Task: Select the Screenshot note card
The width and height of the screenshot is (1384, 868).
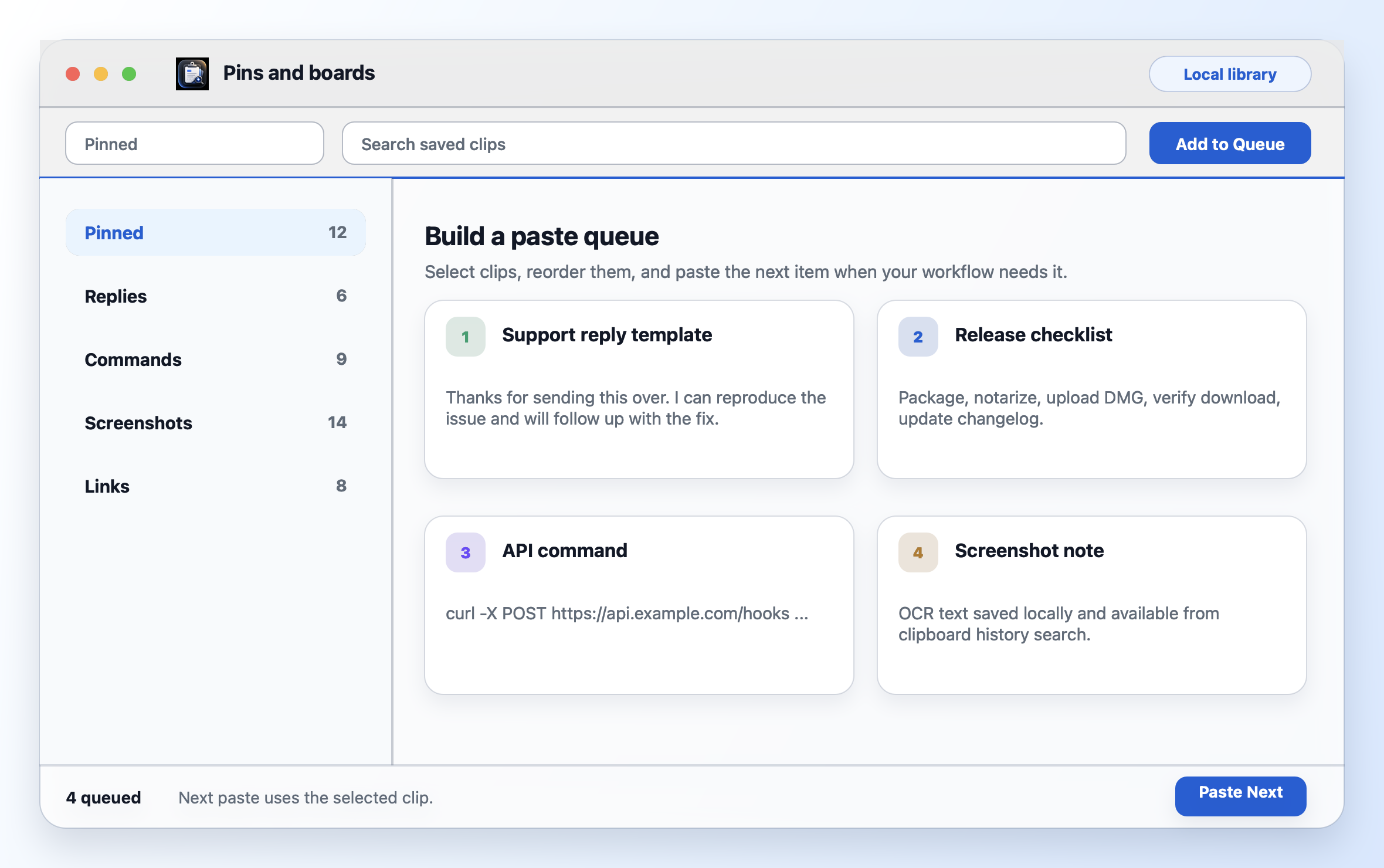Action: pos(1092,605)
